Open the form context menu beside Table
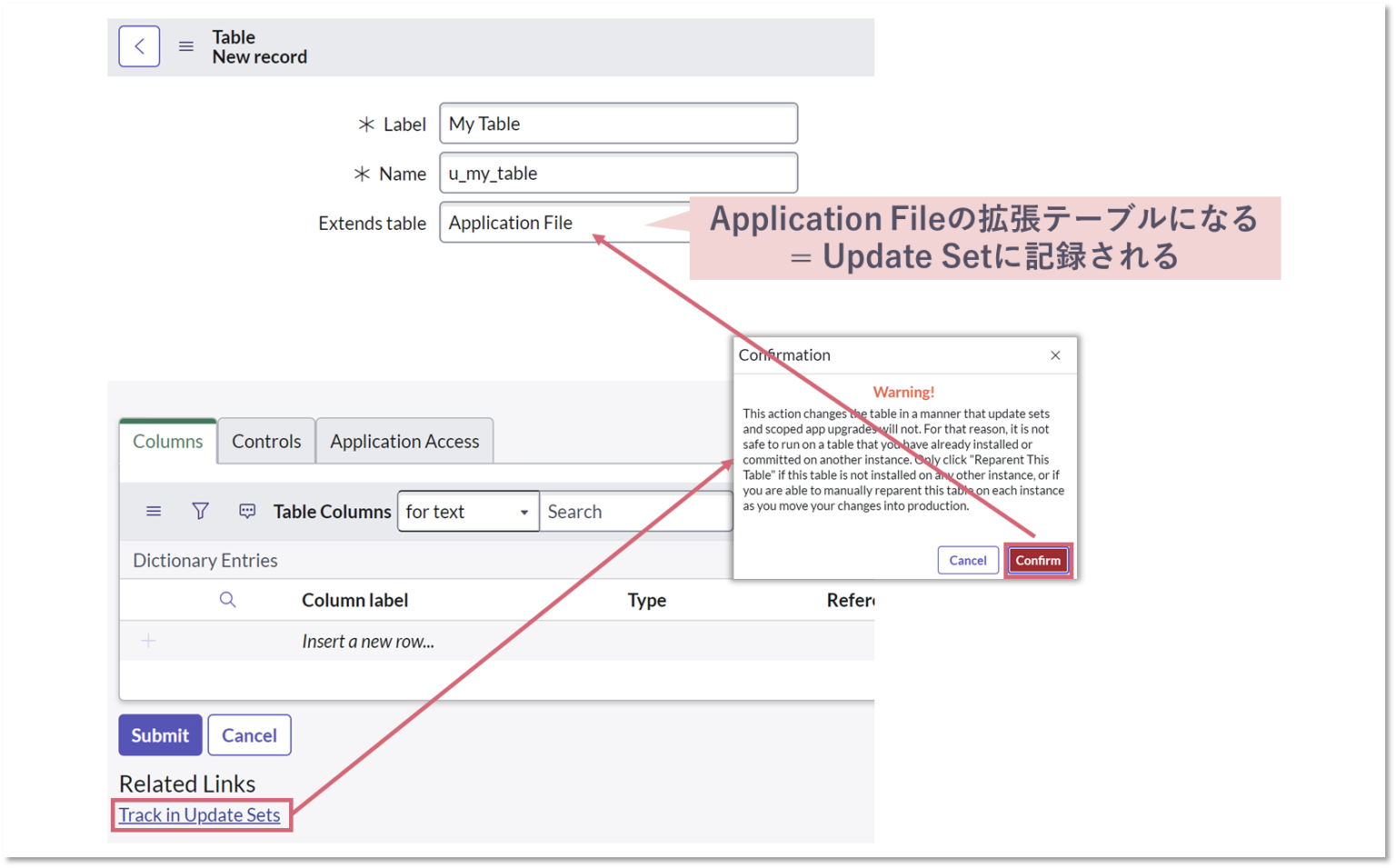1396x868 pixels. [x=184, y=46]
